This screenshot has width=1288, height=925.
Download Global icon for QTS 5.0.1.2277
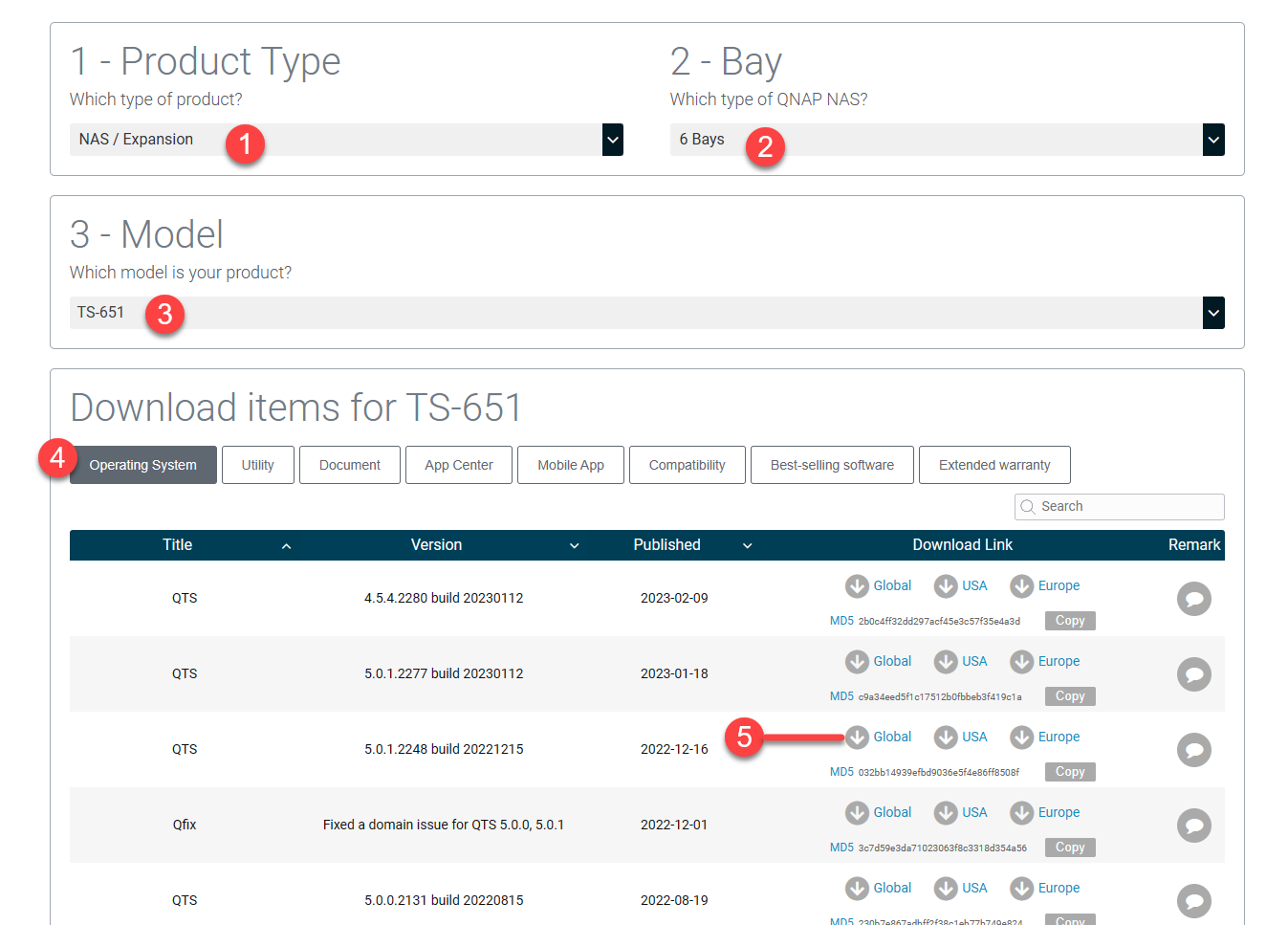click(857, 661)
